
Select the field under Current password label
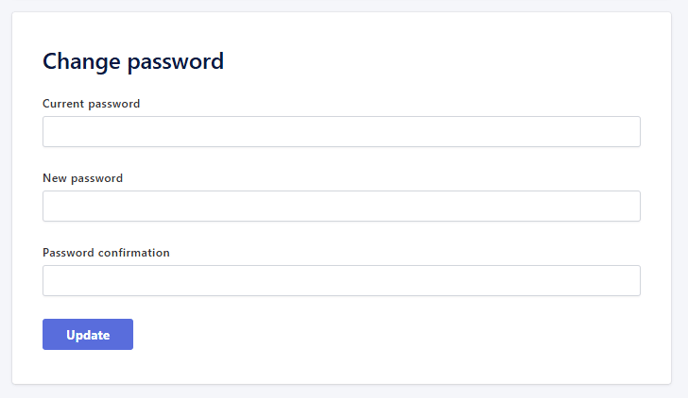tap(341, 132)
